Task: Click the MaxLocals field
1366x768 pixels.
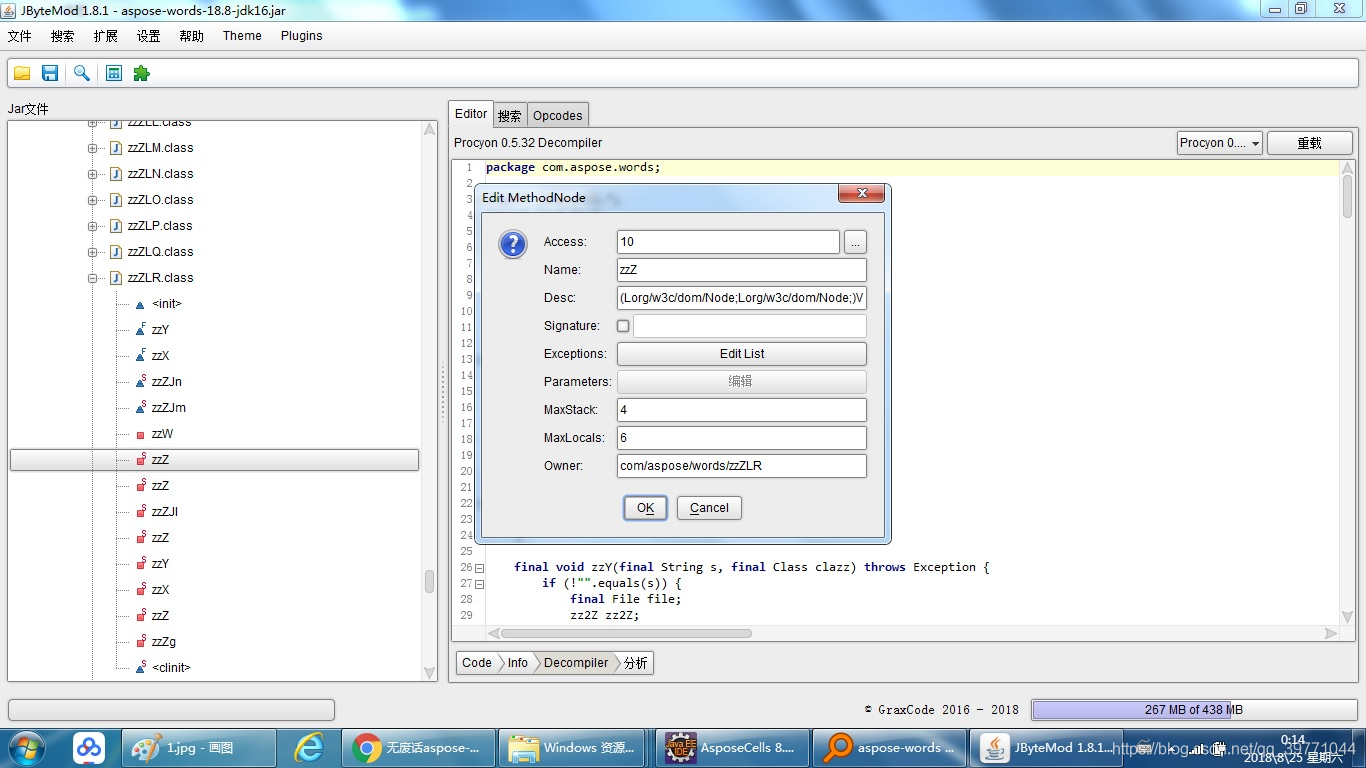Action: [x=742, y=438]
